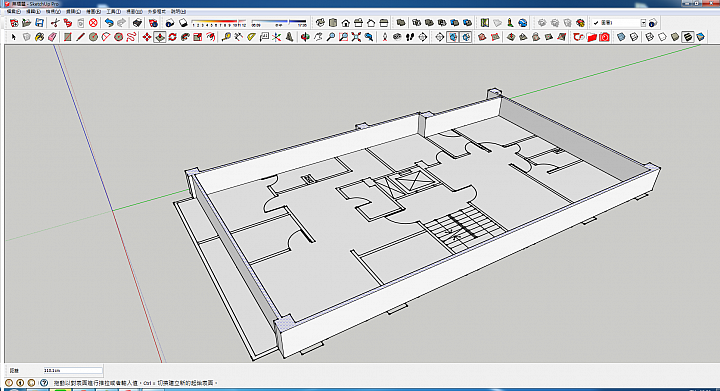Pick the pink Eraser tool
The width and height of the screenshot is (720, 391).
point(52,37)
